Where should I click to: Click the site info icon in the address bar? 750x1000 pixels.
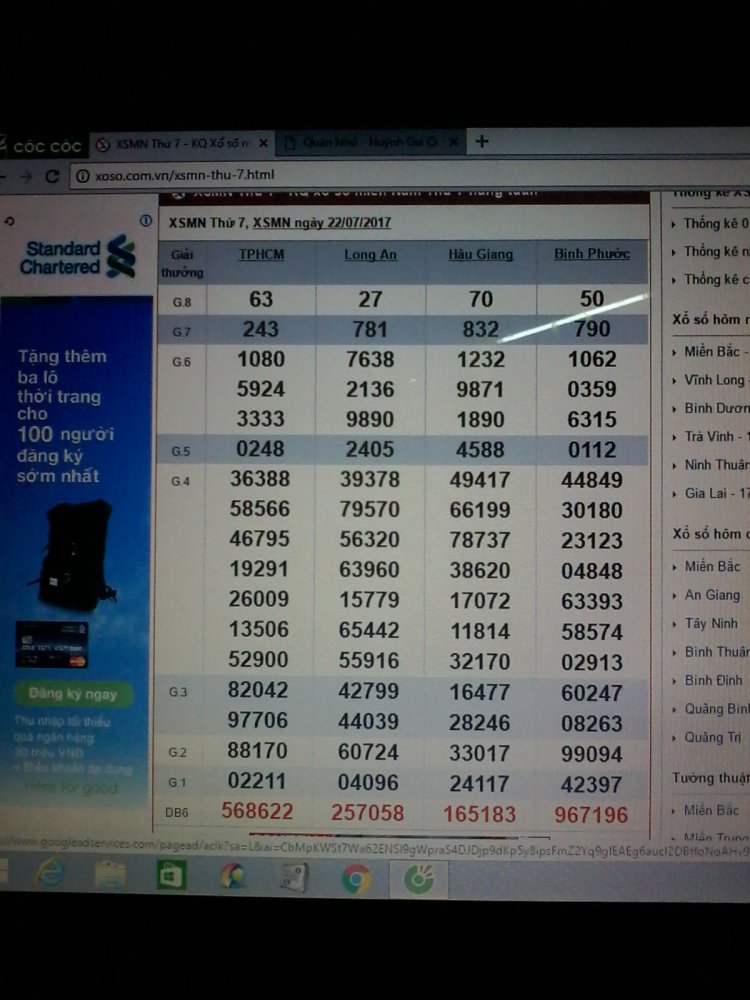(83, 176)
